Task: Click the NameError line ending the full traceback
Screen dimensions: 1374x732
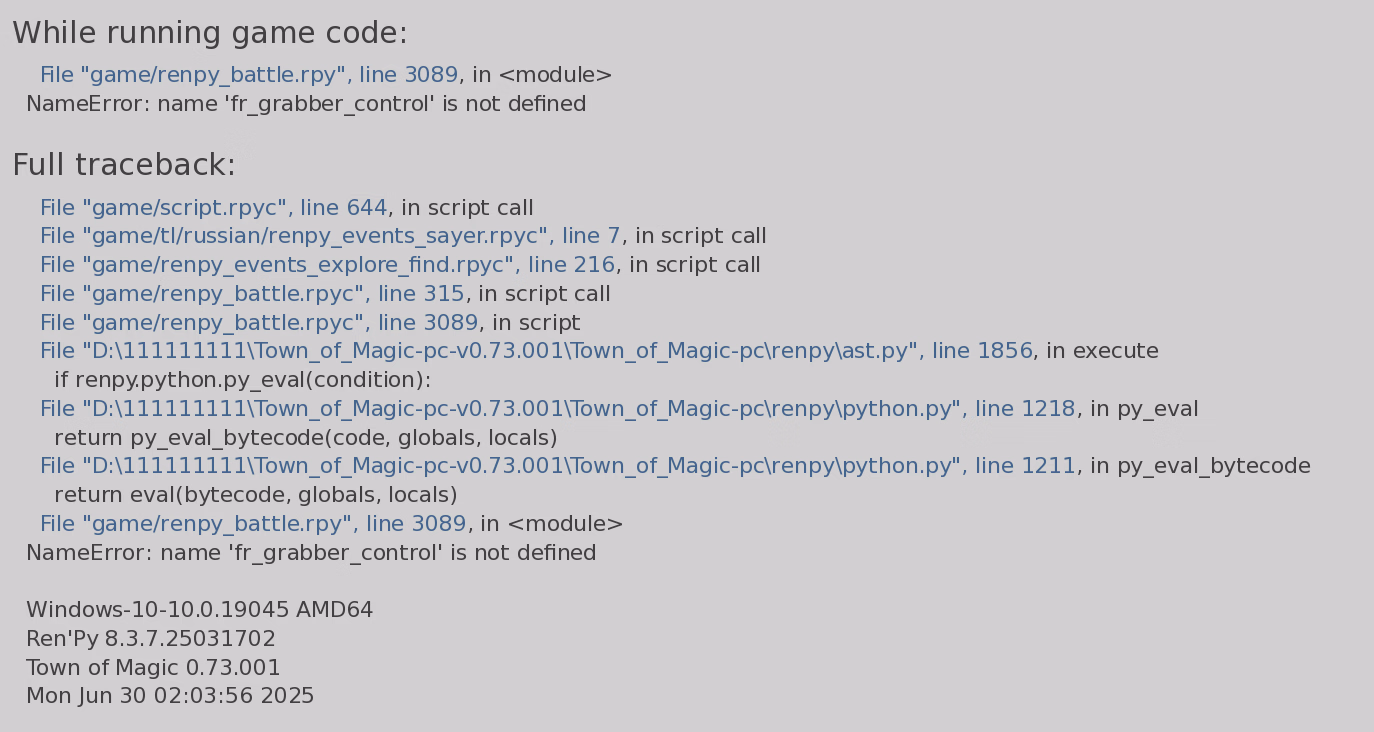Action: tap(311, 554)
